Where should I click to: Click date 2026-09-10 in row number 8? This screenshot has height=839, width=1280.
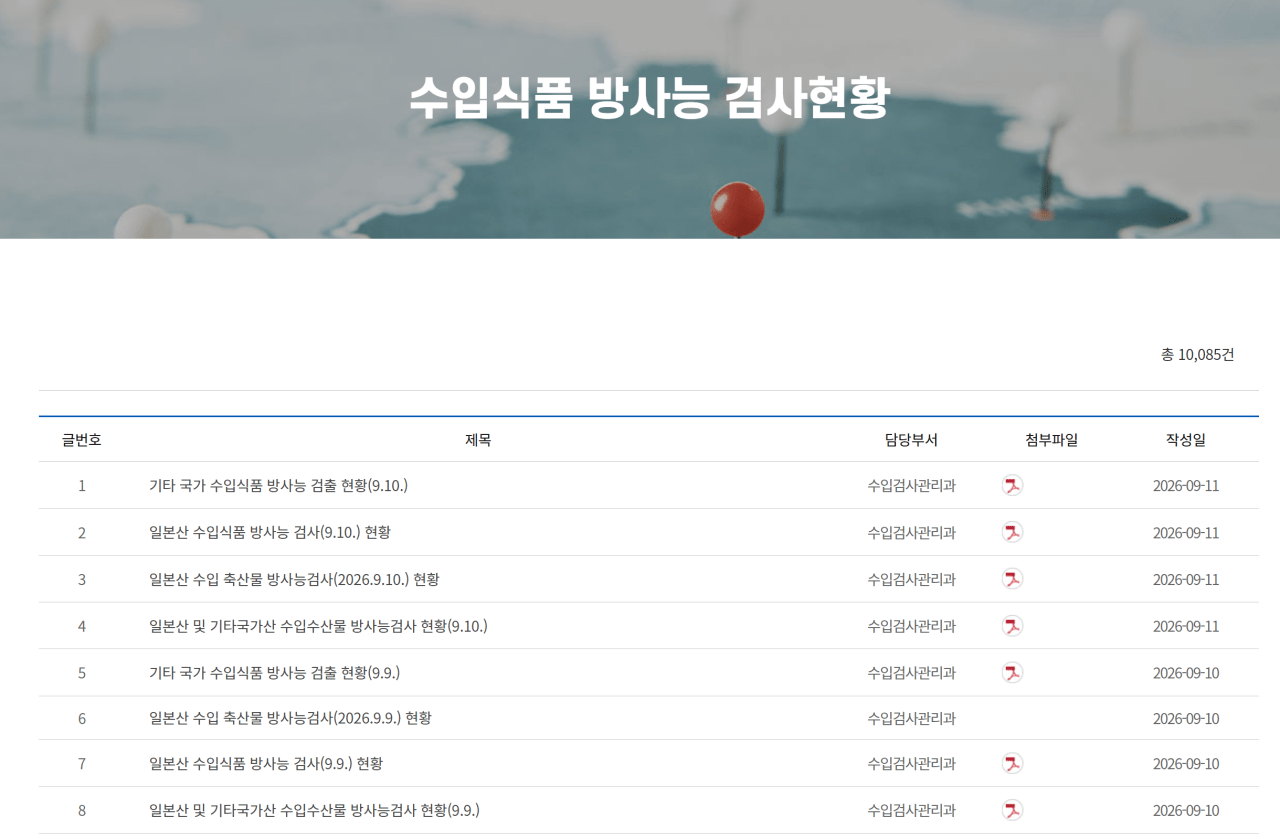(1186, 810)
